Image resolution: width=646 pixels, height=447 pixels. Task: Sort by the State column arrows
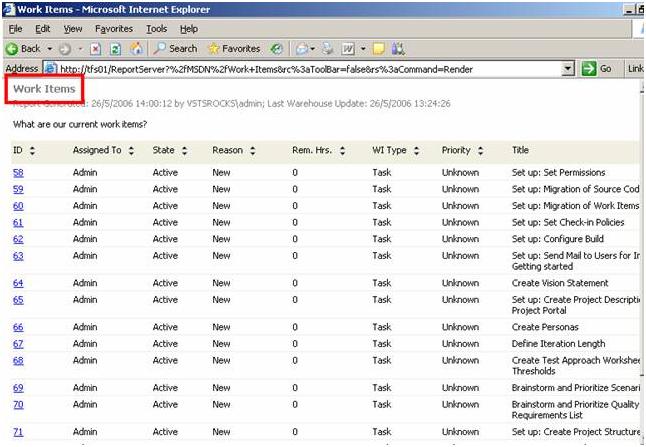[x=184, y=151]
